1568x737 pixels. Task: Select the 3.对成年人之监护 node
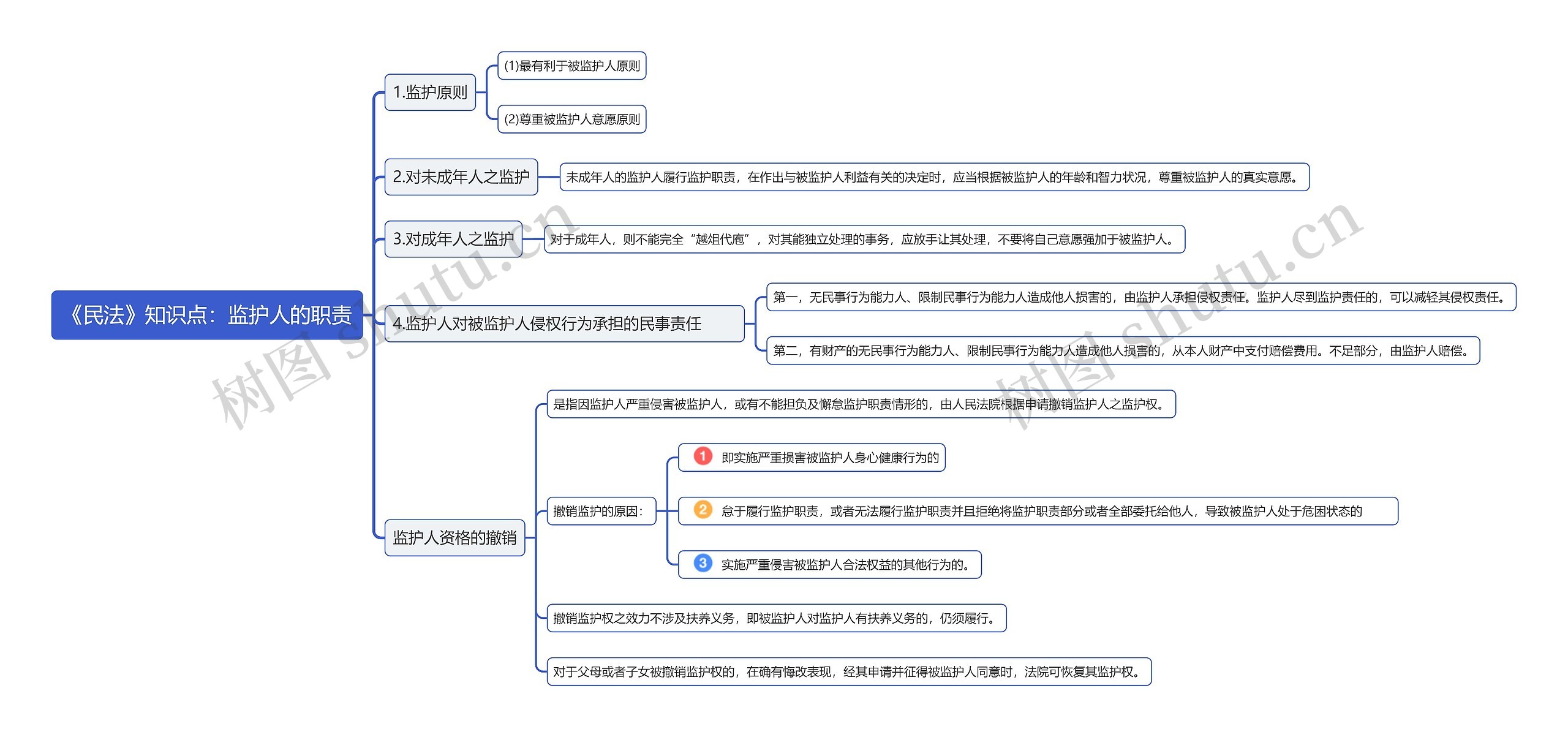[453, 239]
